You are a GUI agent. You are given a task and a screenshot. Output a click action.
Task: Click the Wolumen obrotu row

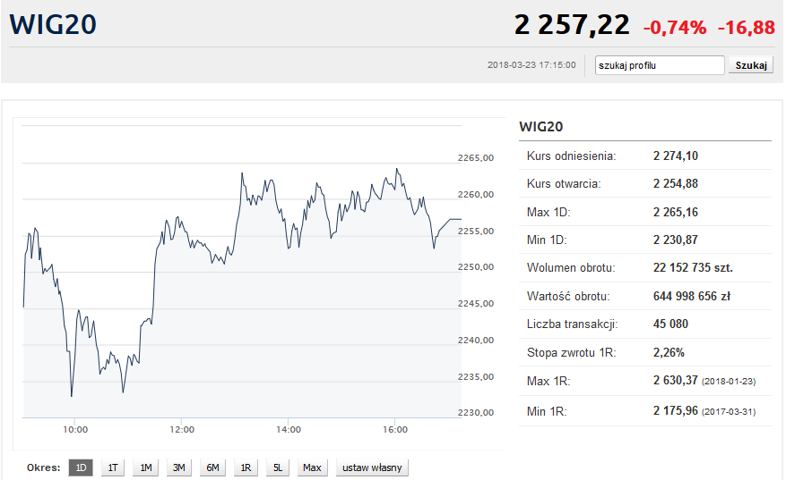click(645, 268)
